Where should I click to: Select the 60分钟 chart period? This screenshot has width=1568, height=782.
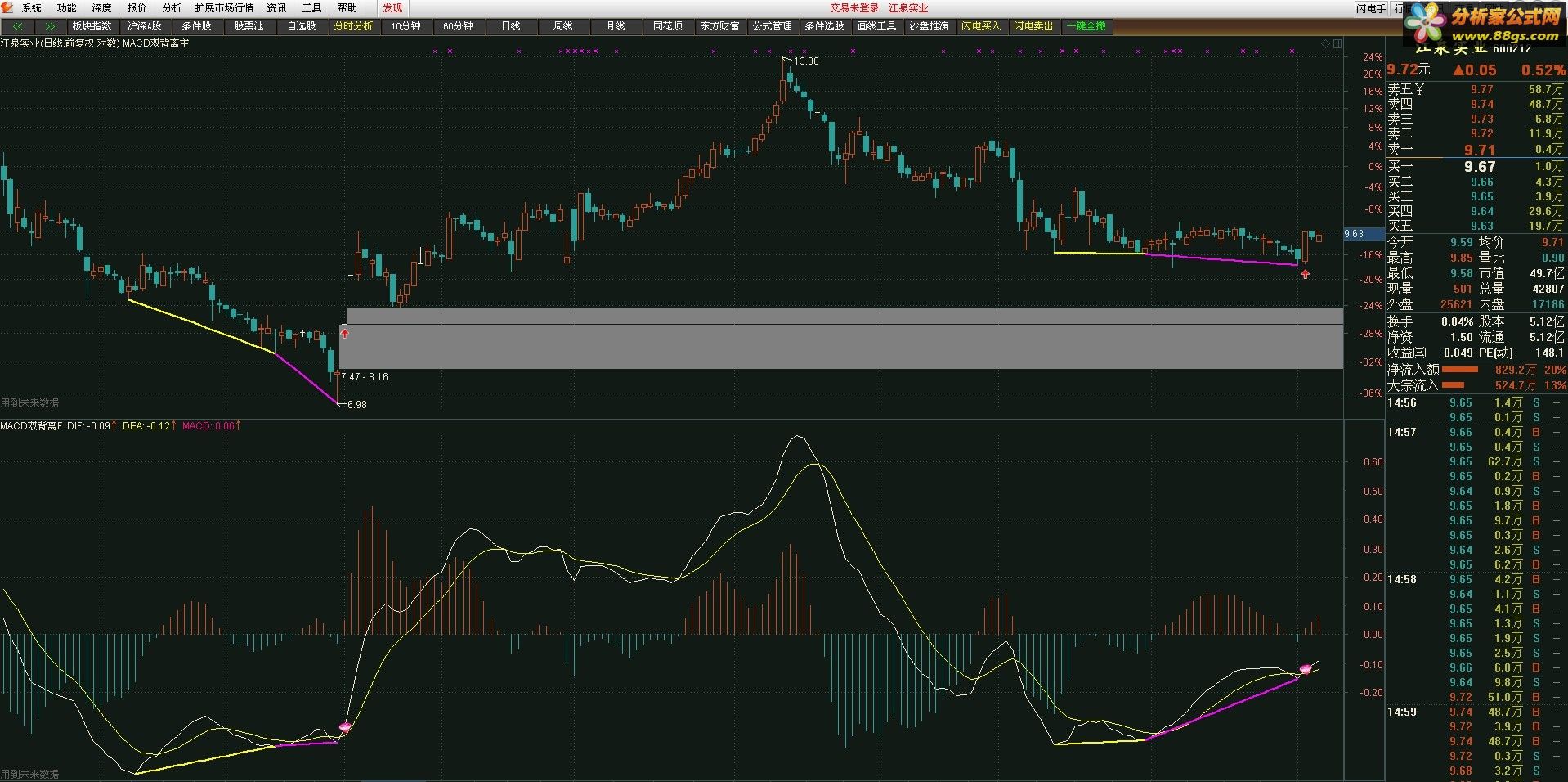[x=458, y=26]
